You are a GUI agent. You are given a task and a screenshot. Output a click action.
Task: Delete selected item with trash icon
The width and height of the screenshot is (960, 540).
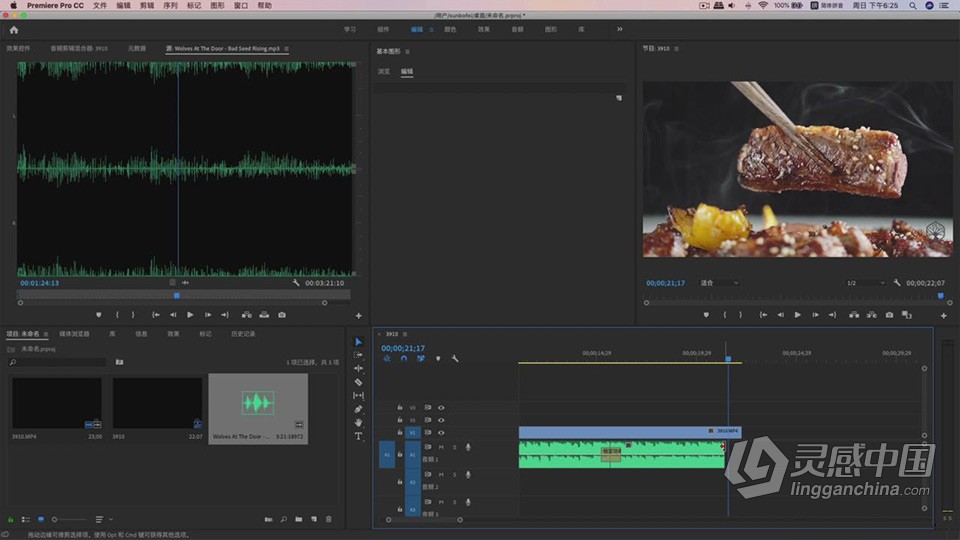point(329,519)
